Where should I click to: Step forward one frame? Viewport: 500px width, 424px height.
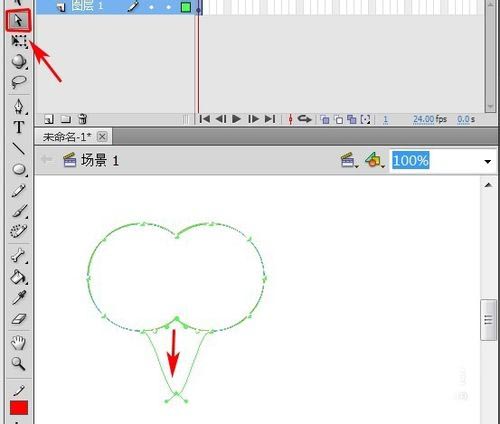click(x=253, y=119)
